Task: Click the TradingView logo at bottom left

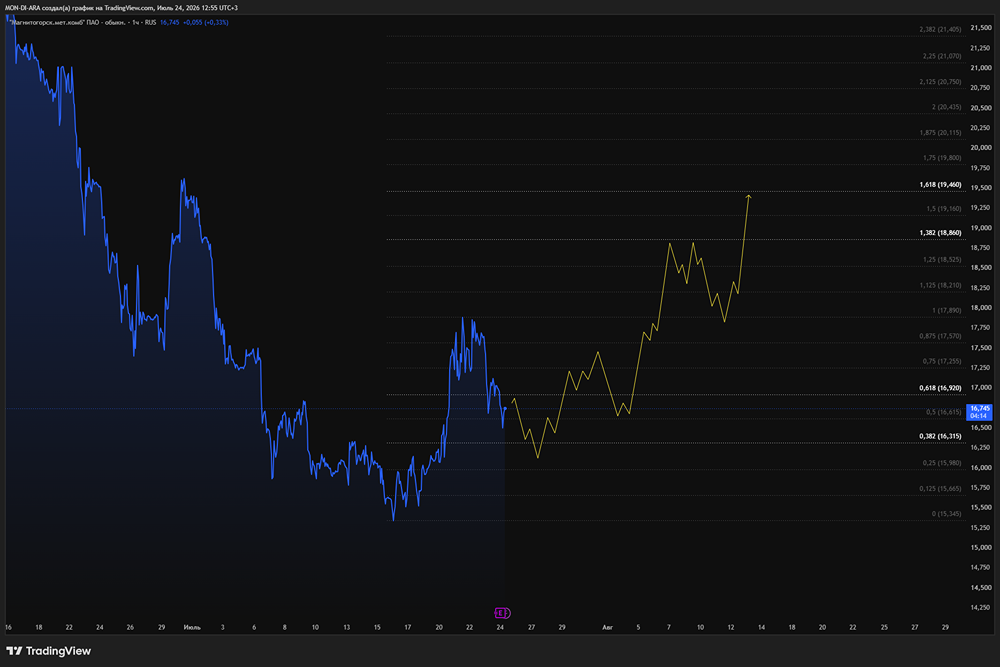Action: (48, 651)
